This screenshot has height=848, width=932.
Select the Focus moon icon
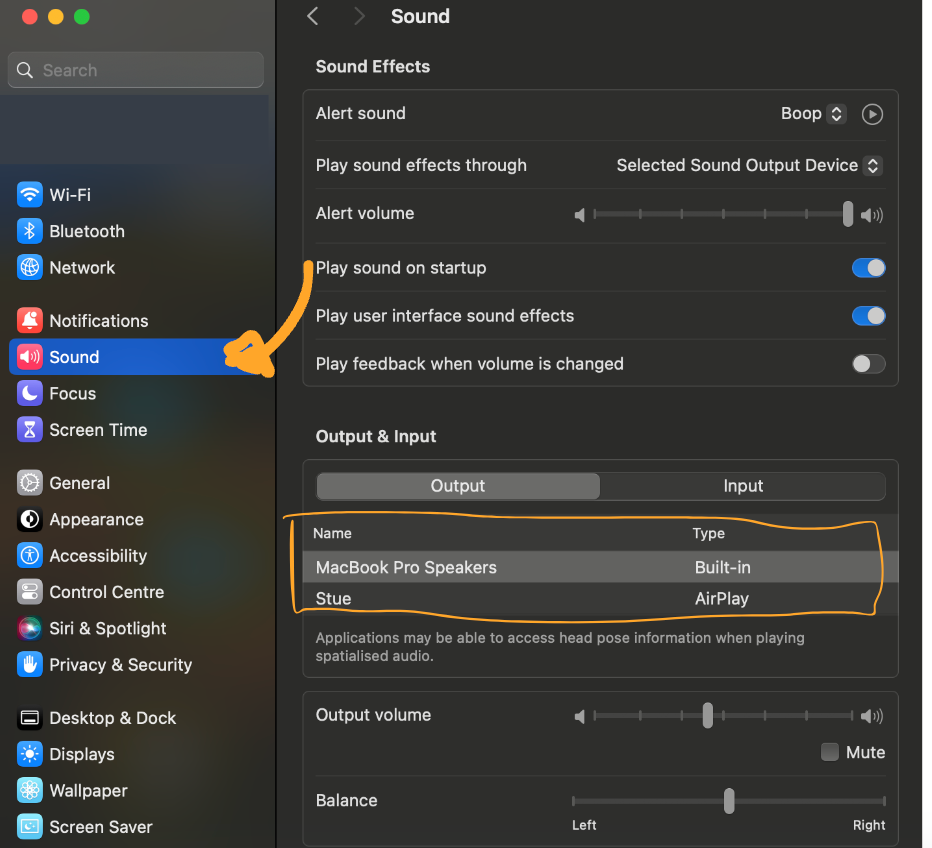coord(30,394)
